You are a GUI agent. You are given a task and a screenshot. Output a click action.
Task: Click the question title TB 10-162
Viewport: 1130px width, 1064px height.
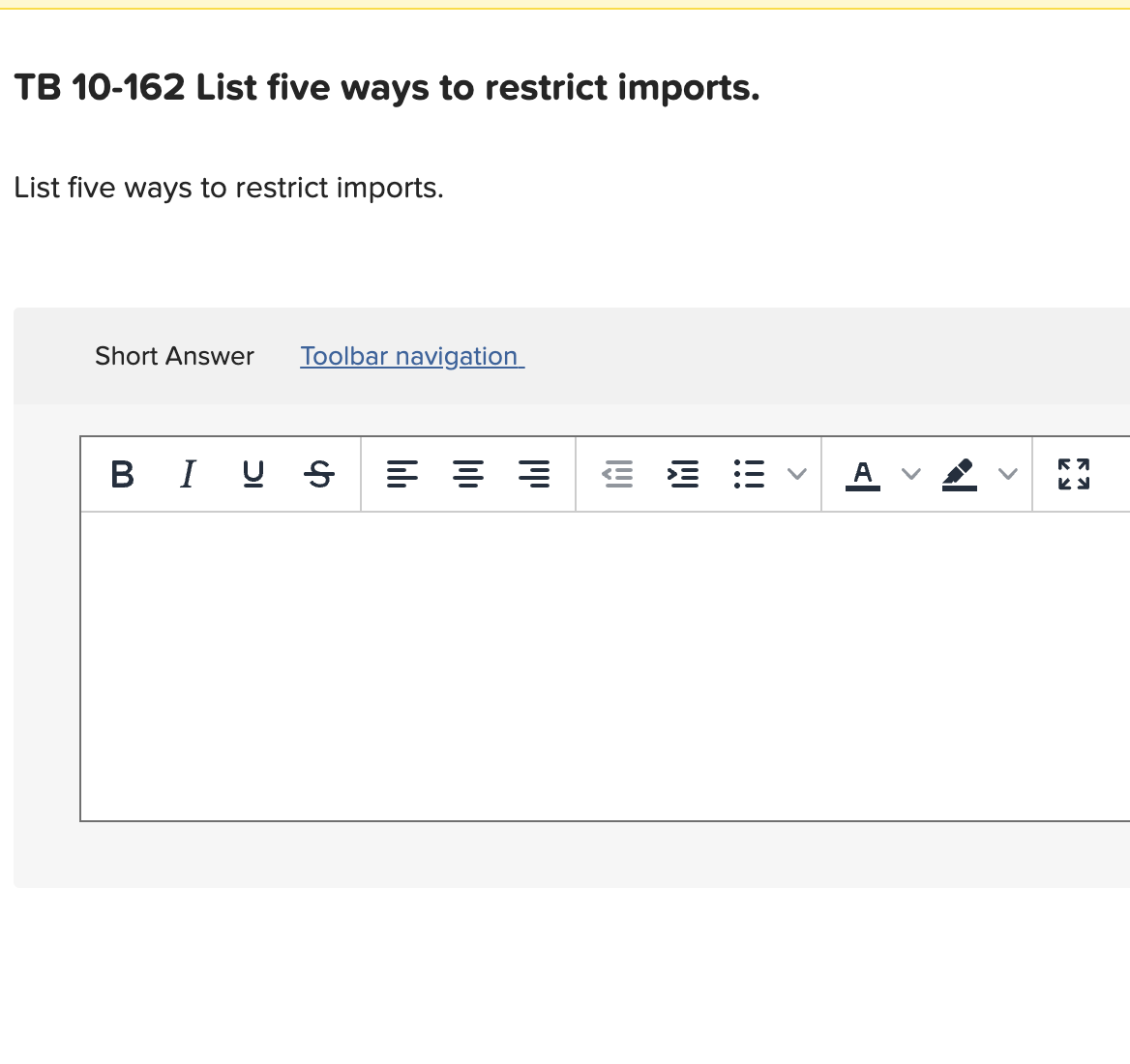(x=385, y=87)
